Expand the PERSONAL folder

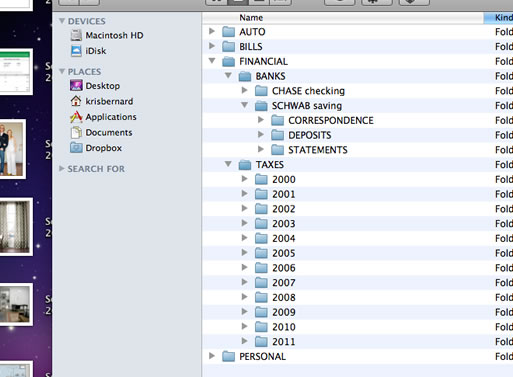pyautogui.click(x=212, y=356)
